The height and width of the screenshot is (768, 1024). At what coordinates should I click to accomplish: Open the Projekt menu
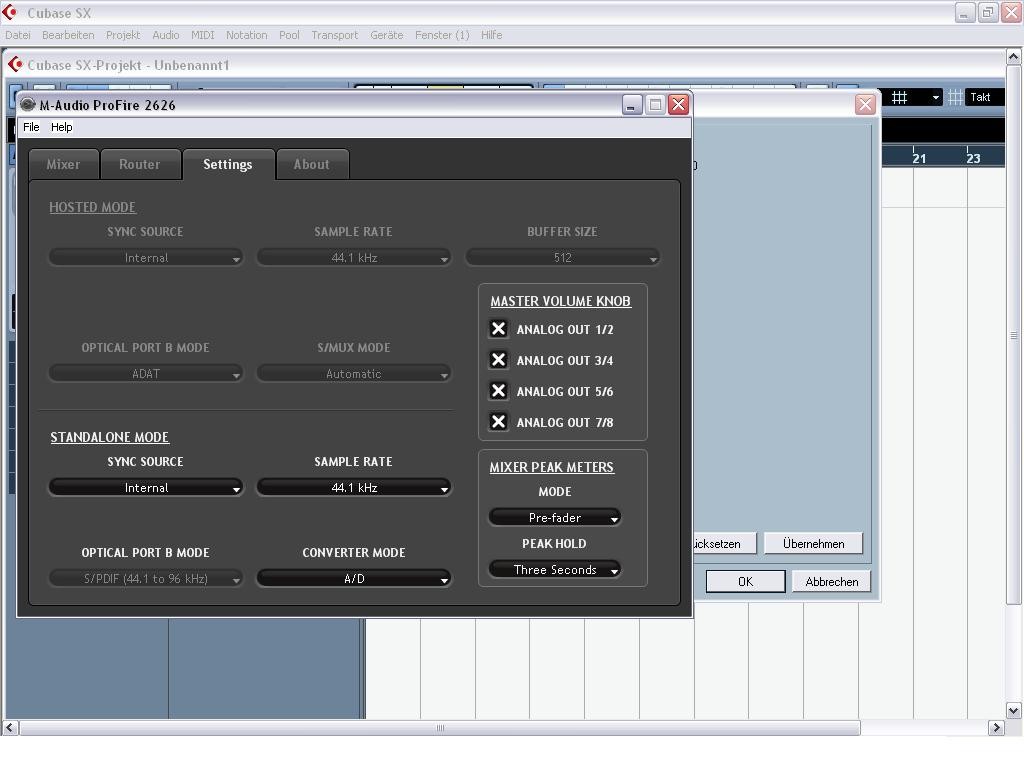tap(123, 35)
